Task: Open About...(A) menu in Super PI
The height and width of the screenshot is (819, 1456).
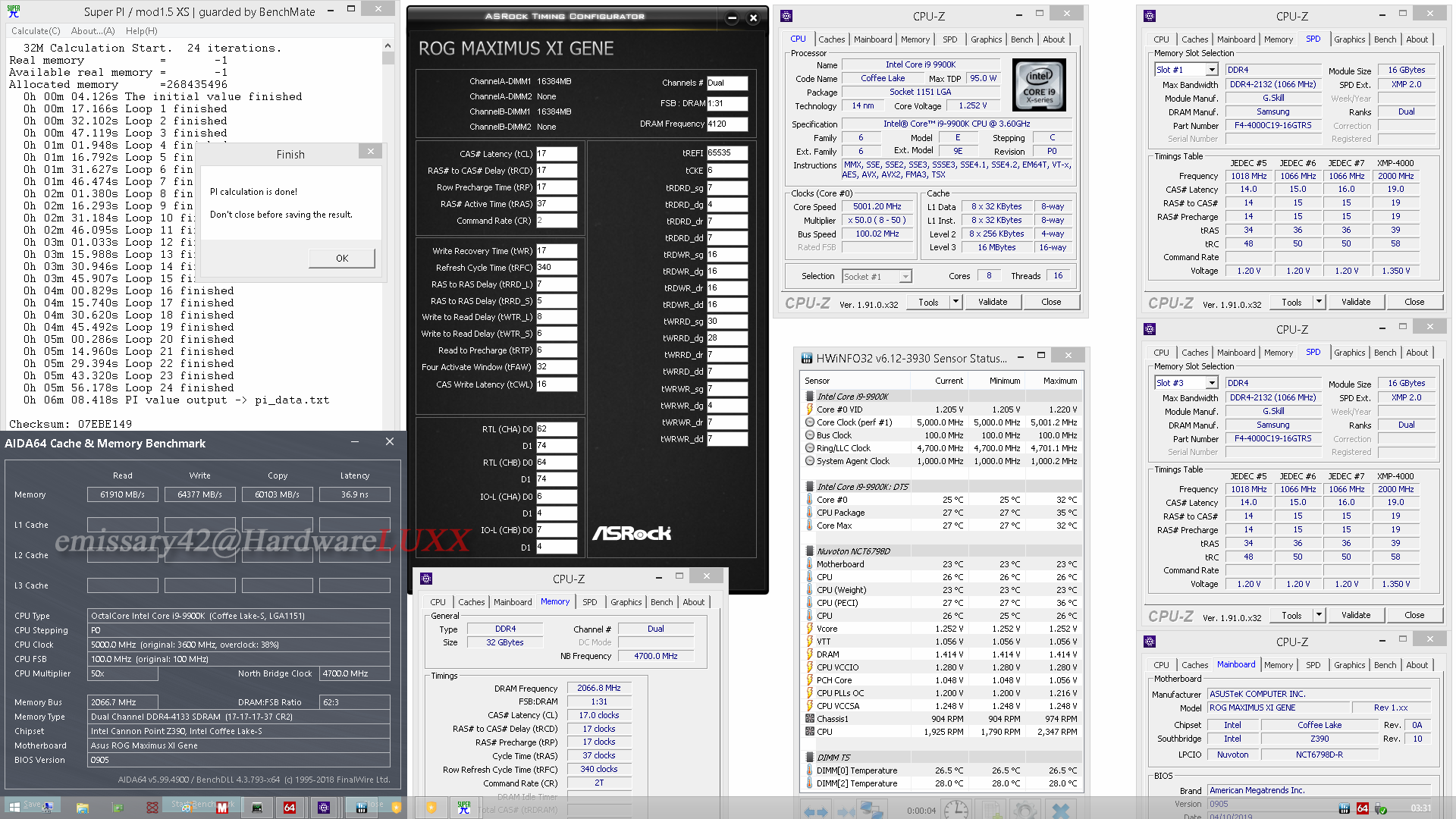Action: pyautogui.click(x=93, y=31)
